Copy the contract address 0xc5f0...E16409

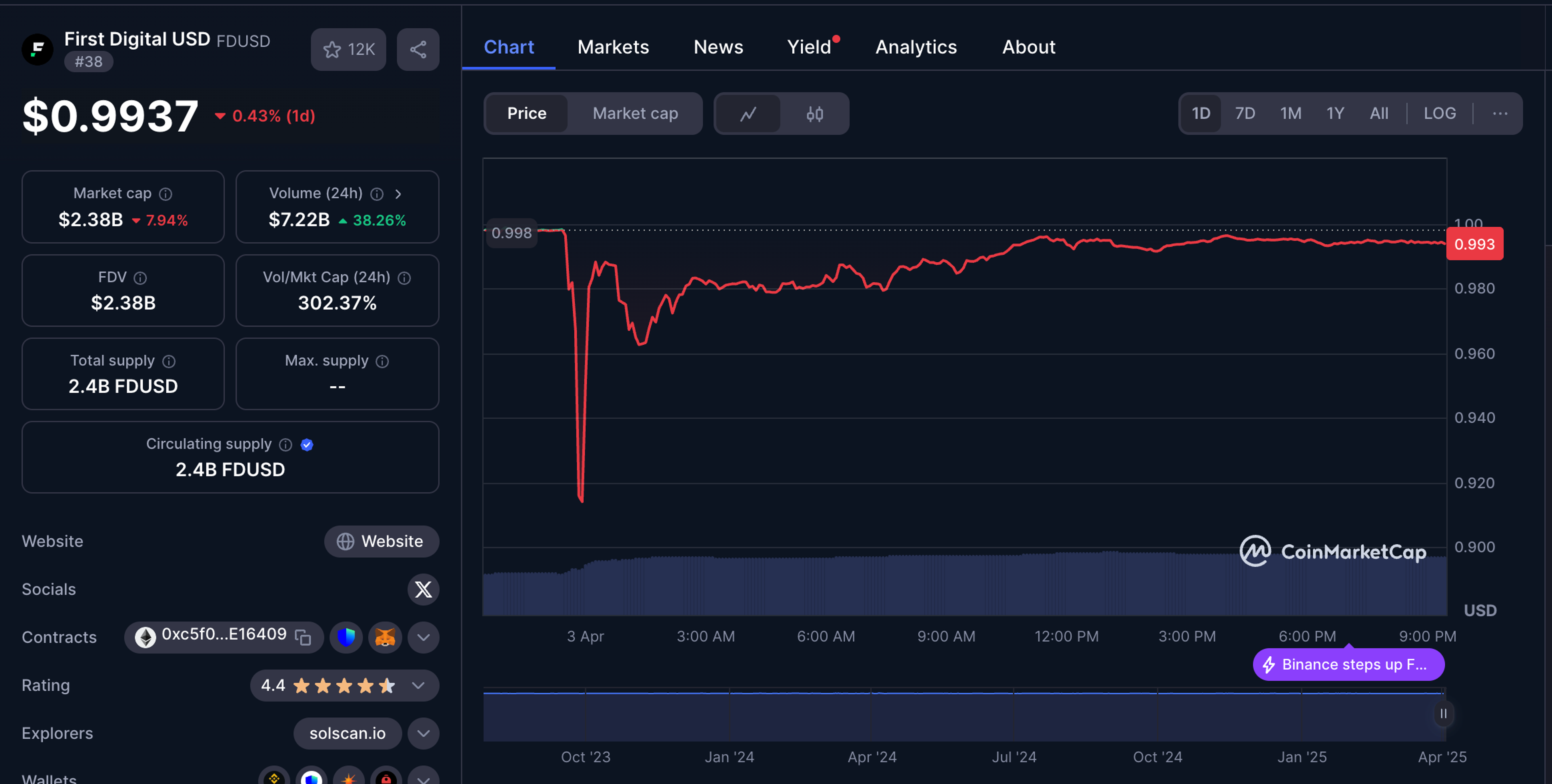[x=302, y=637]
